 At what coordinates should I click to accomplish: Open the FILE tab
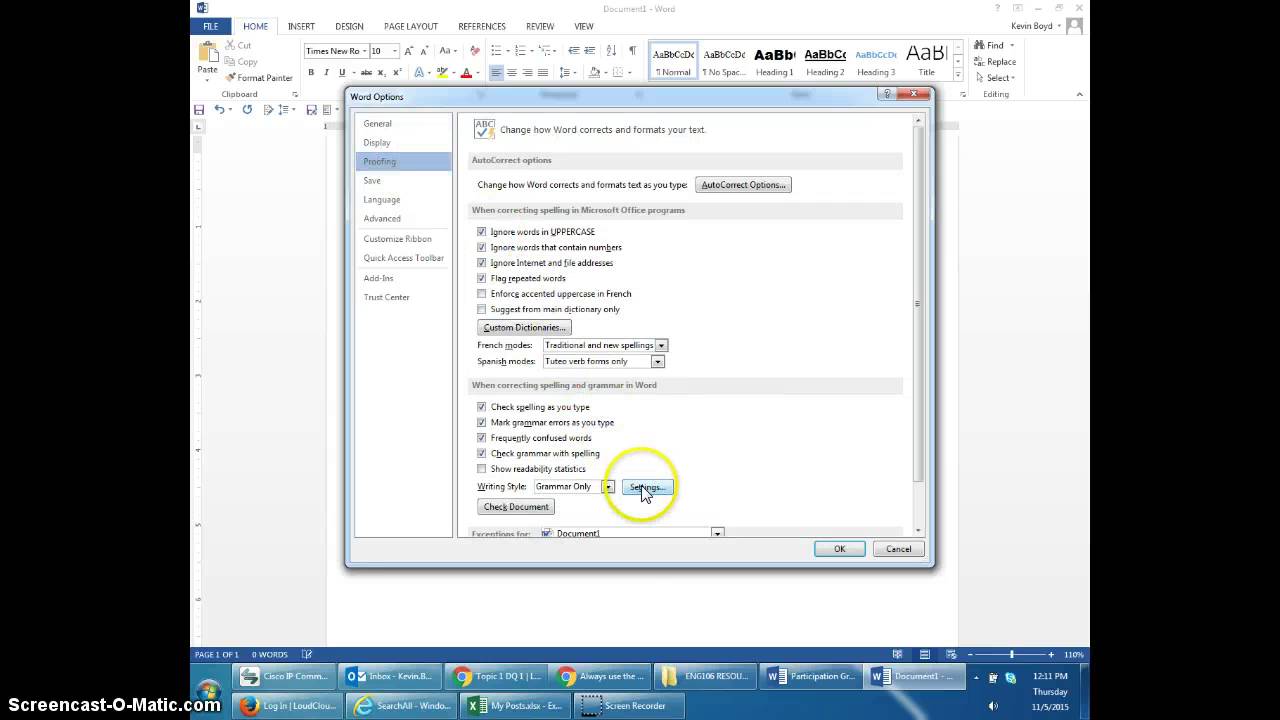(211, 26)
